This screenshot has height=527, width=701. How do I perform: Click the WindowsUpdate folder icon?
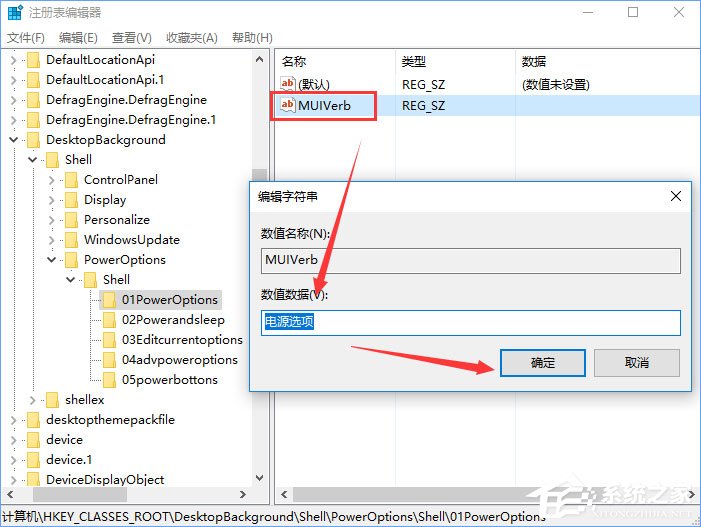pyautogui.click(x=72, y=240)
